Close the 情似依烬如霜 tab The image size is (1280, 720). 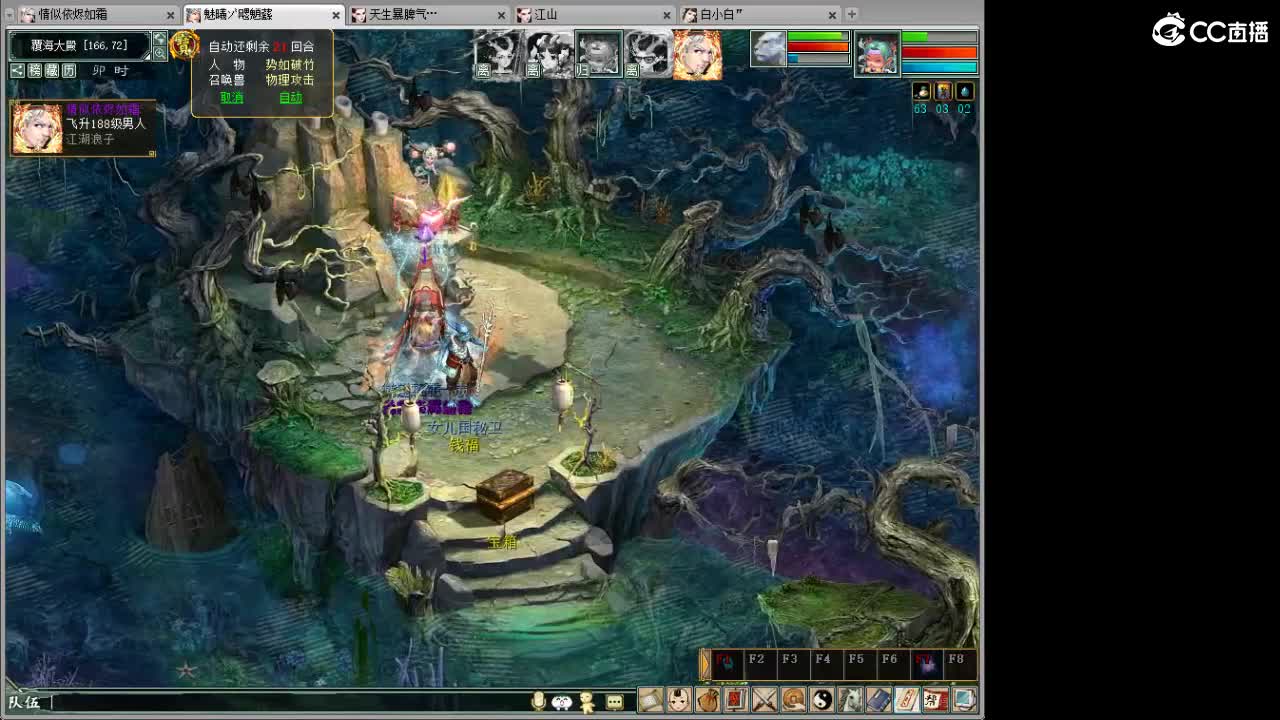[x=171, y=15]
